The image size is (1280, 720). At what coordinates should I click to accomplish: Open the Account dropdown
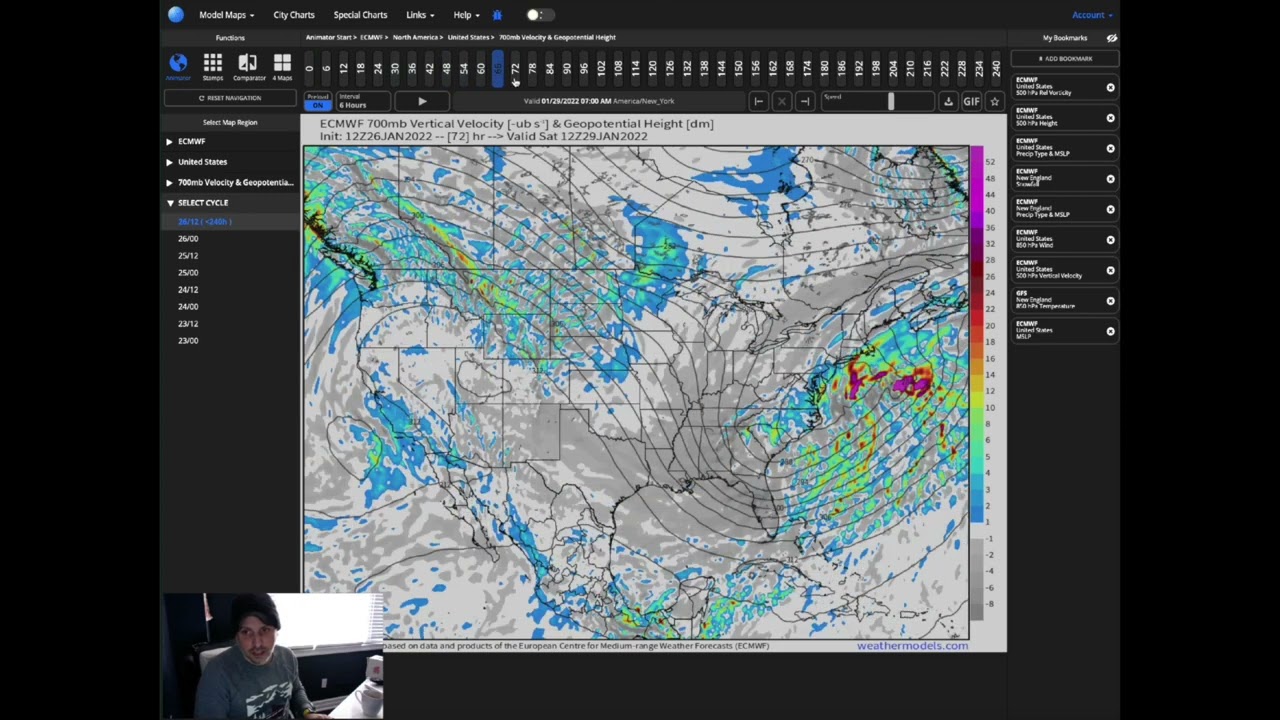(1092, 15)
